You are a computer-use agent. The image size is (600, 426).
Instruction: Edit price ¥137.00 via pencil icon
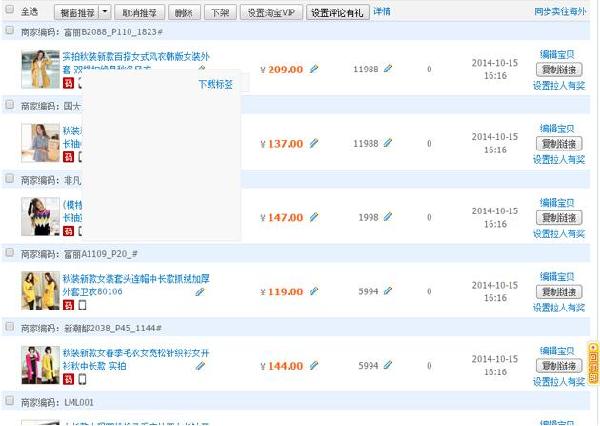tap(314, 143)
